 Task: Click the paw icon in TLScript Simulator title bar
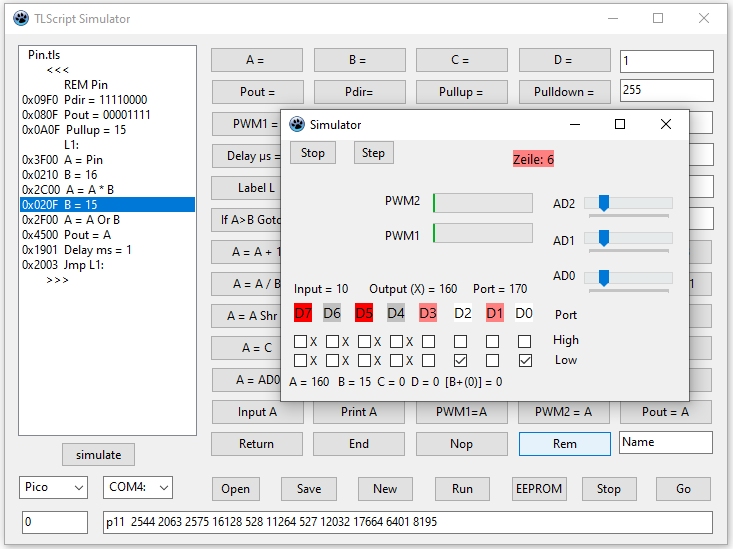(x=20, y=18)
